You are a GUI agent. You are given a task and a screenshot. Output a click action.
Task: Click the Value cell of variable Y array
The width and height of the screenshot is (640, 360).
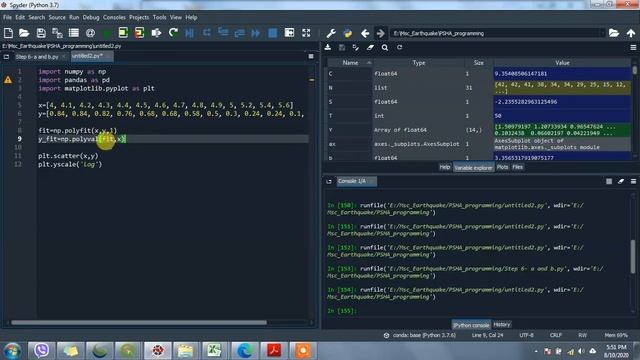[x=562, y=130]
